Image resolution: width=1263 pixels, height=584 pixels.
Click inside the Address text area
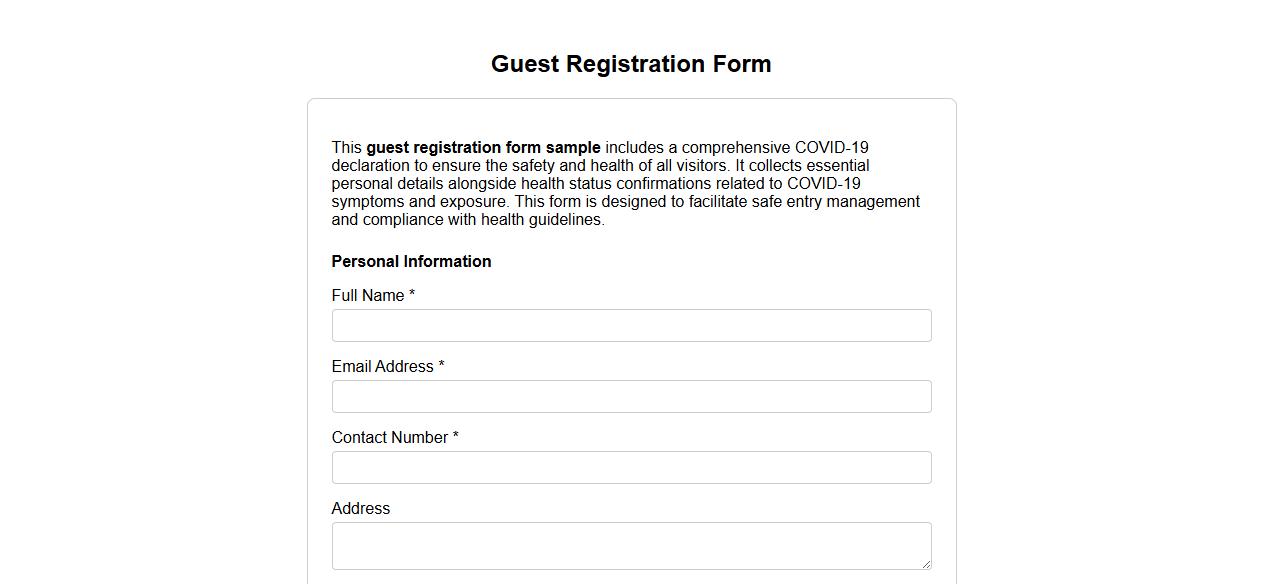tap(630, 543)
